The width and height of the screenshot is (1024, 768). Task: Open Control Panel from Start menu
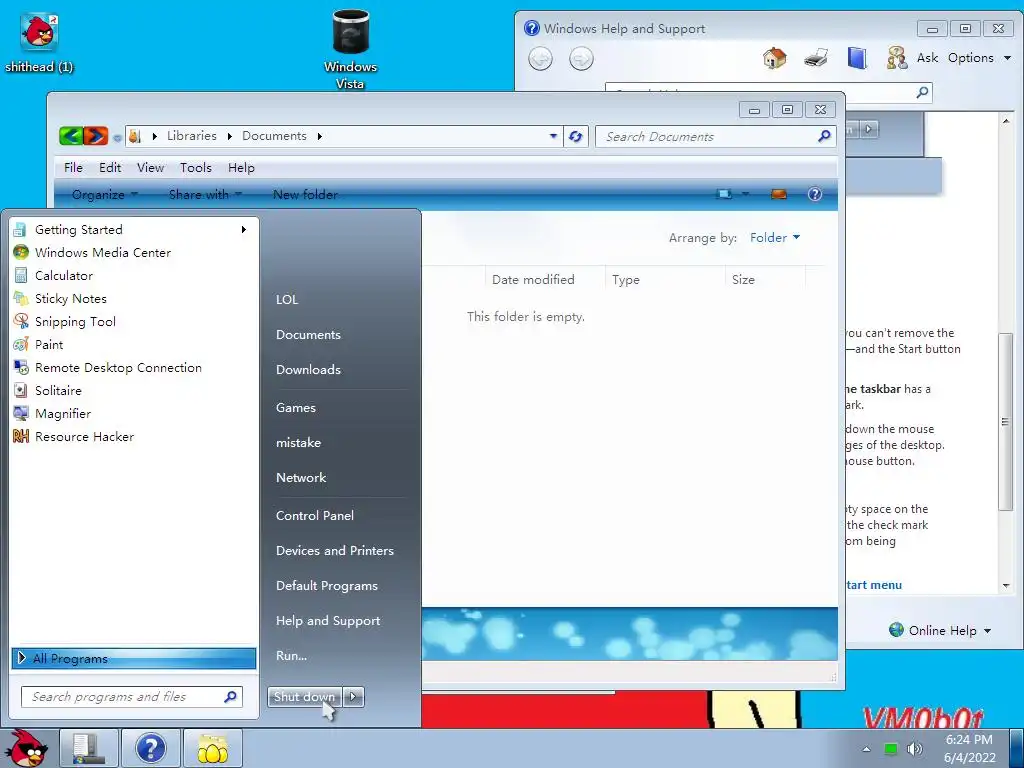coord(315,515)
